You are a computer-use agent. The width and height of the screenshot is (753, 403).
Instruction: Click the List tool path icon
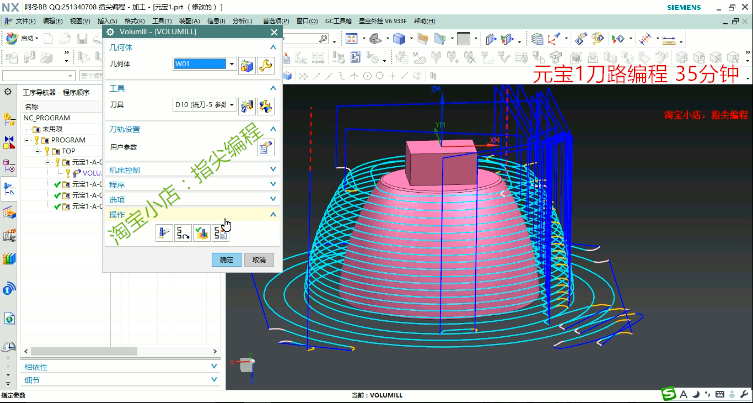point(220,234)
